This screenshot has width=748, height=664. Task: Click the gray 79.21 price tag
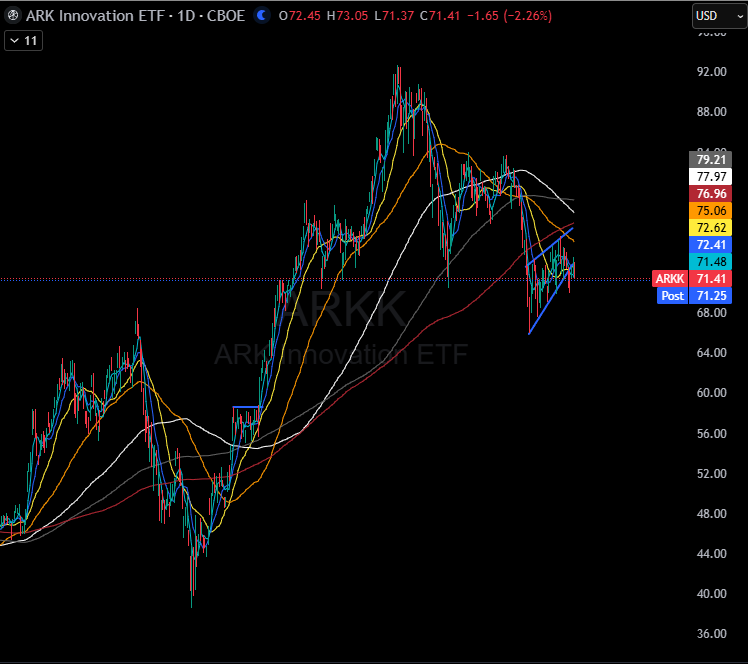(x=711, y=159)
